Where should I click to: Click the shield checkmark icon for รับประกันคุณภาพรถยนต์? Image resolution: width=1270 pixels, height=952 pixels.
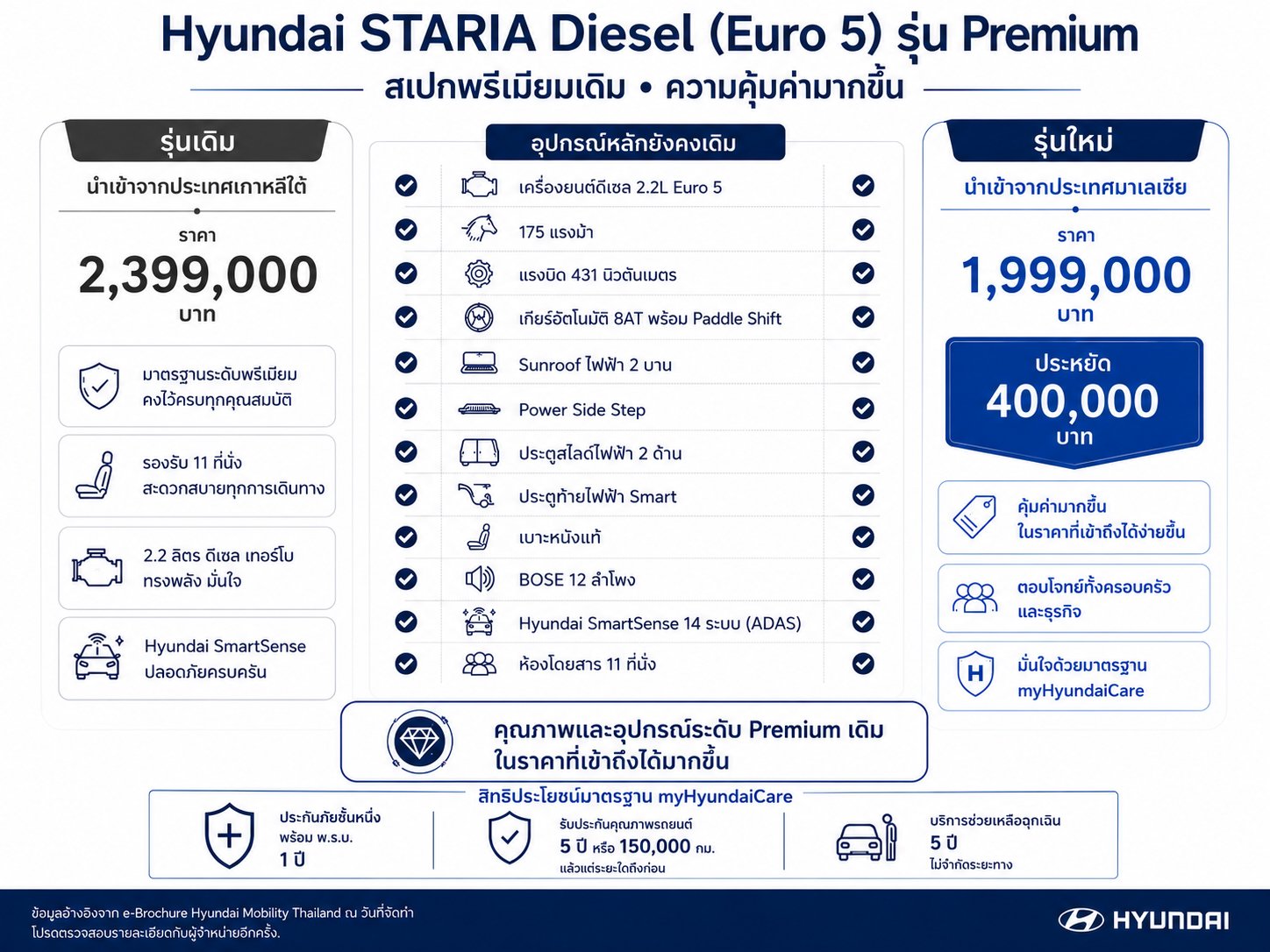tap(510, 837)
